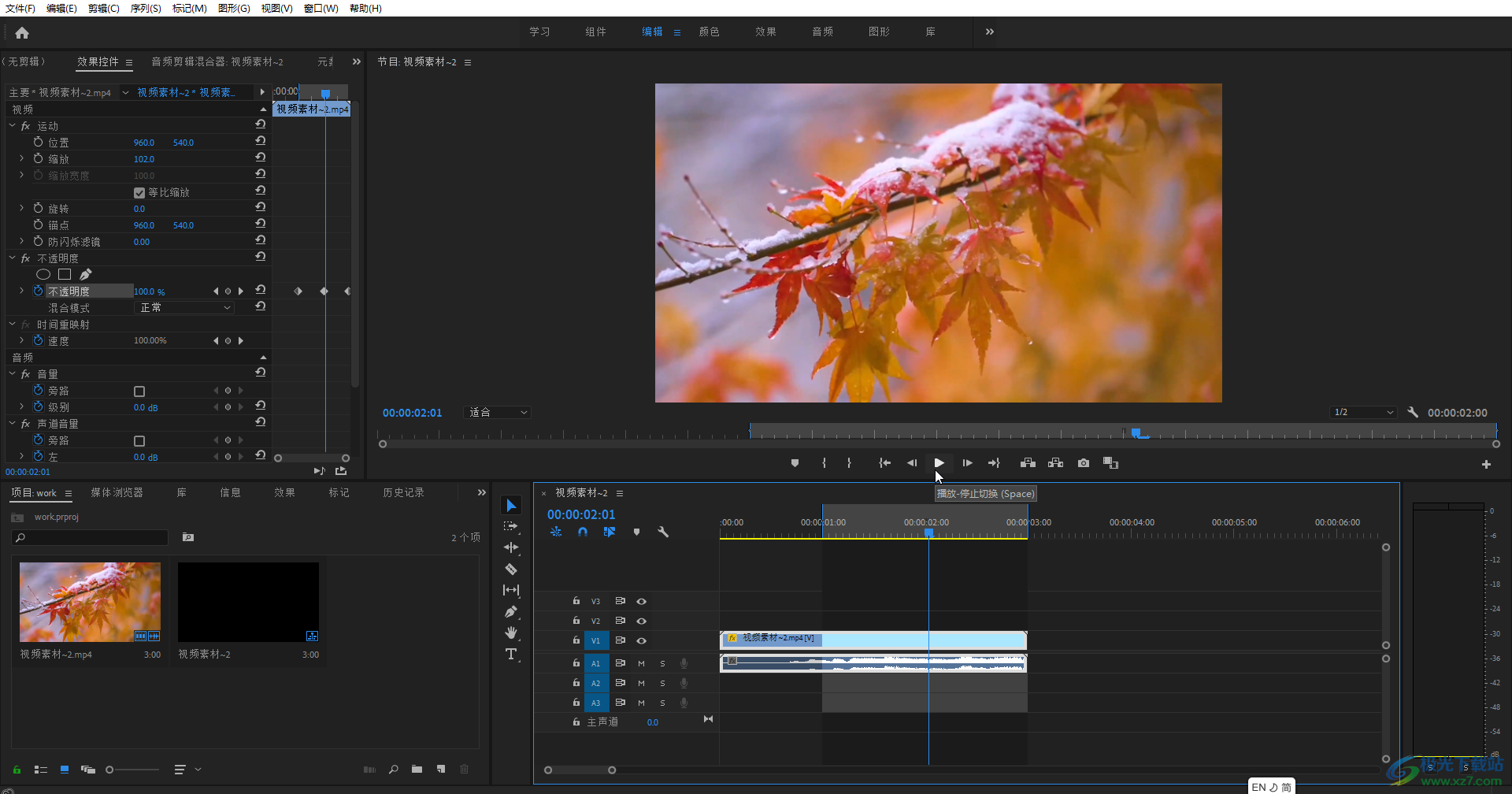Viewport: 1512px width, 794px height.
Task: Toggle V3 track output eye
Action: point(641,602)
